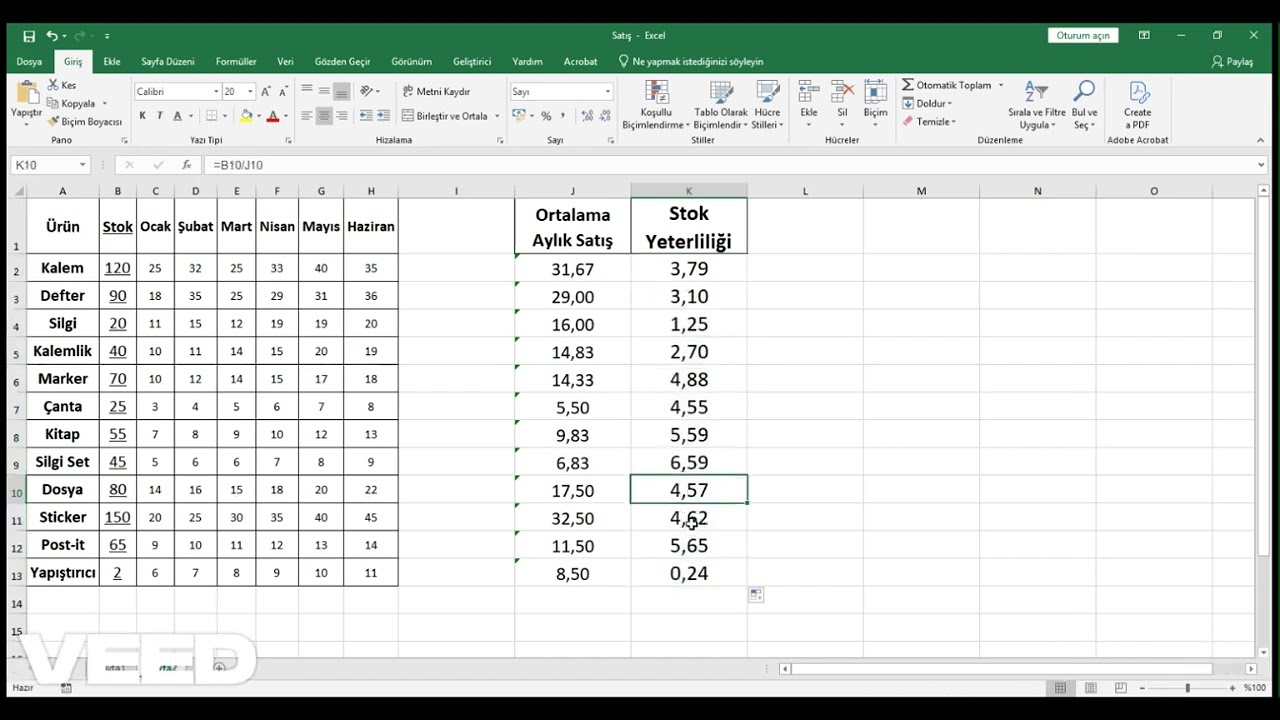Click Otomatik Toplam autosum
The height and width of the screenshot is (720, 1280).
pyautogui.click(x=946, y=85)
